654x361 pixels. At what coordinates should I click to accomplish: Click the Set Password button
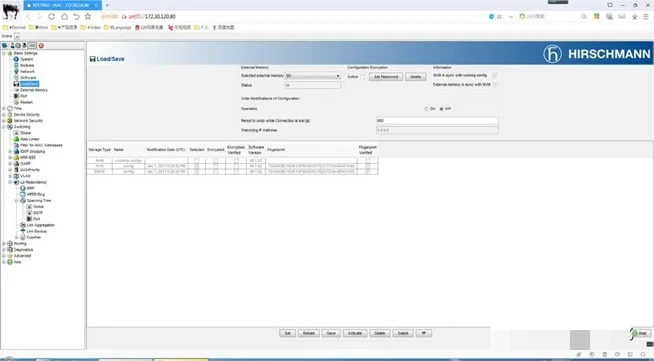pyautogui.click(x=385, y=77)
